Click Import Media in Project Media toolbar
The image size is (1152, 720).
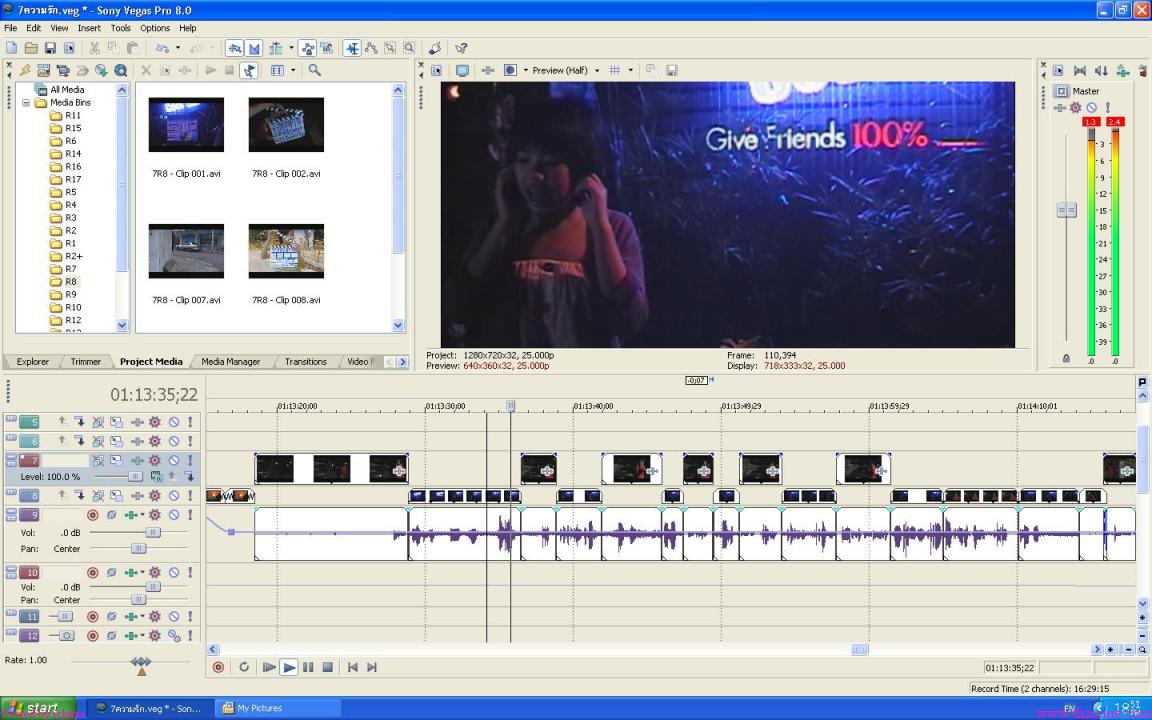(44, 71)
